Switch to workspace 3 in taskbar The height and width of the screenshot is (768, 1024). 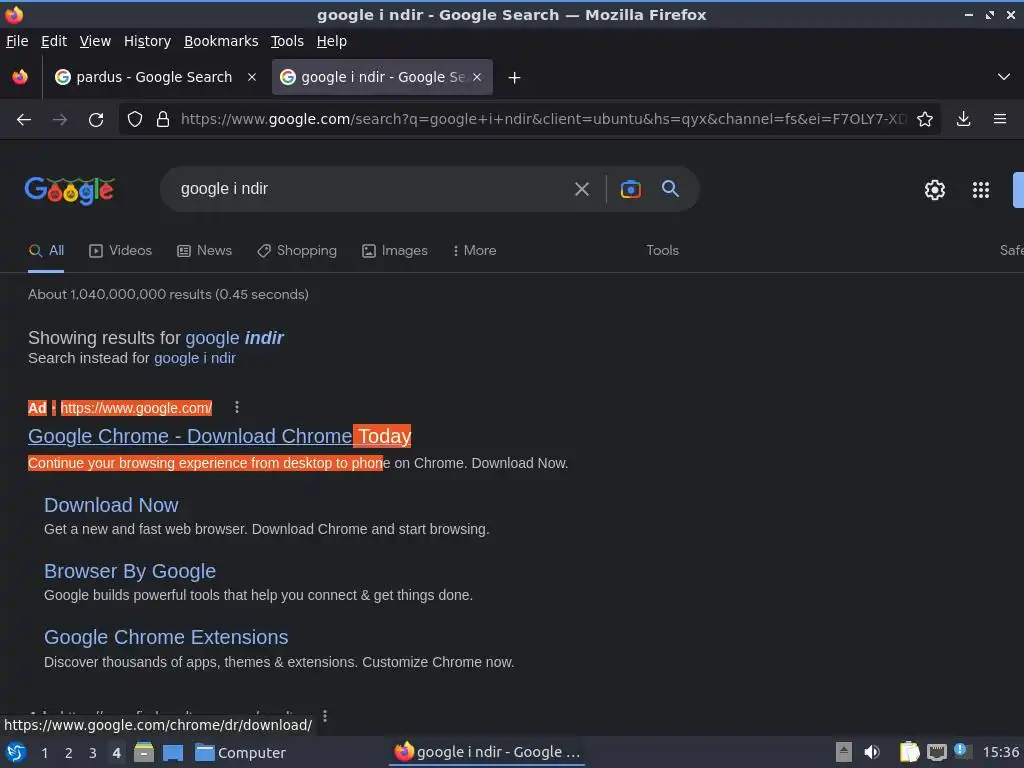93,753
